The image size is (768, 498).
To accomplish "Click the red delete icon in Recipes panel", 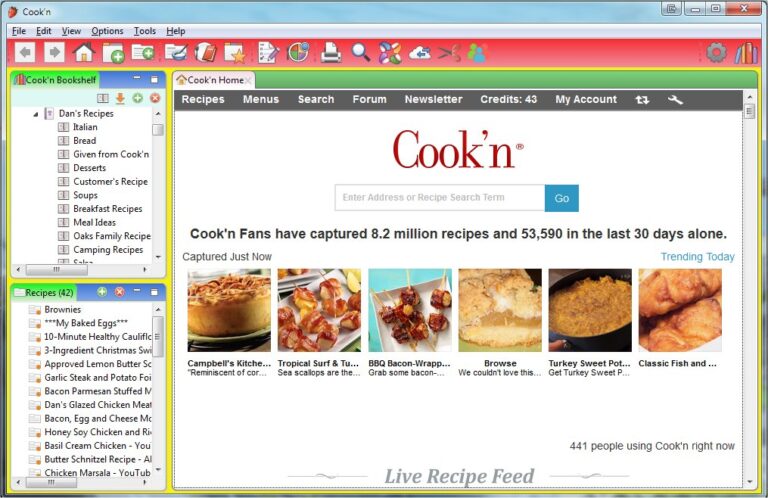I will [x=119, y=292].
